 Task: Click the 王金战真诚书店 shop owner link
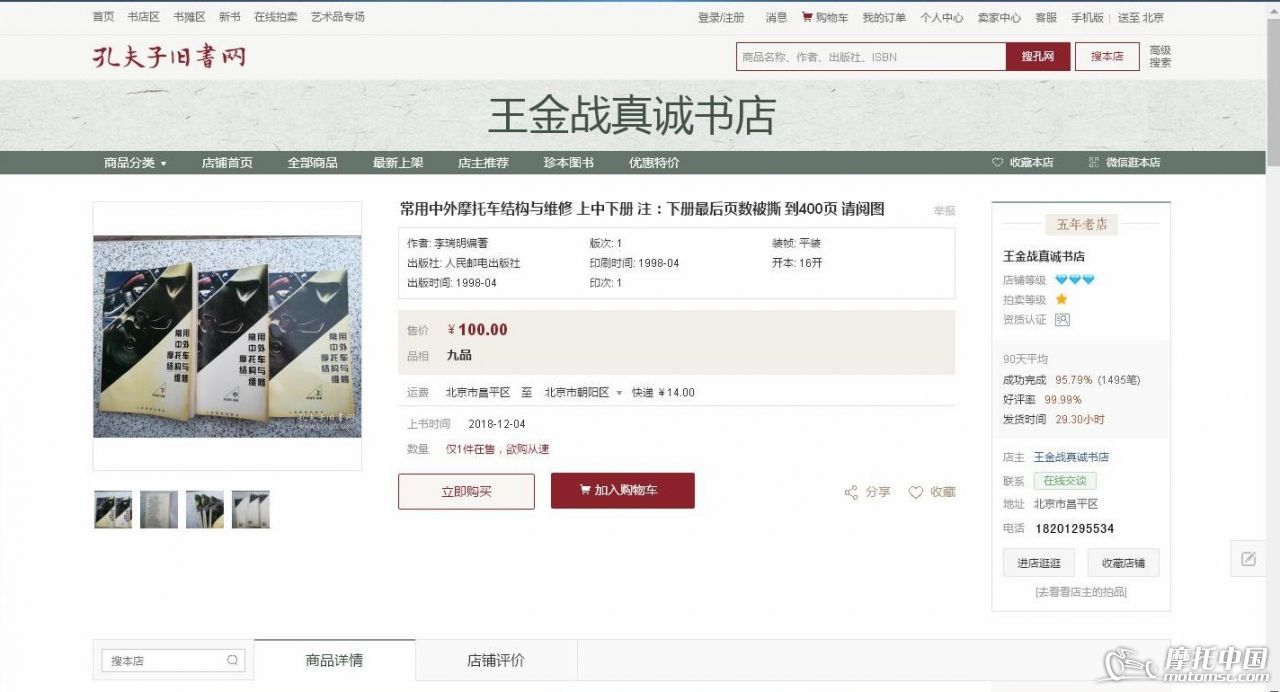(1071, 457)
